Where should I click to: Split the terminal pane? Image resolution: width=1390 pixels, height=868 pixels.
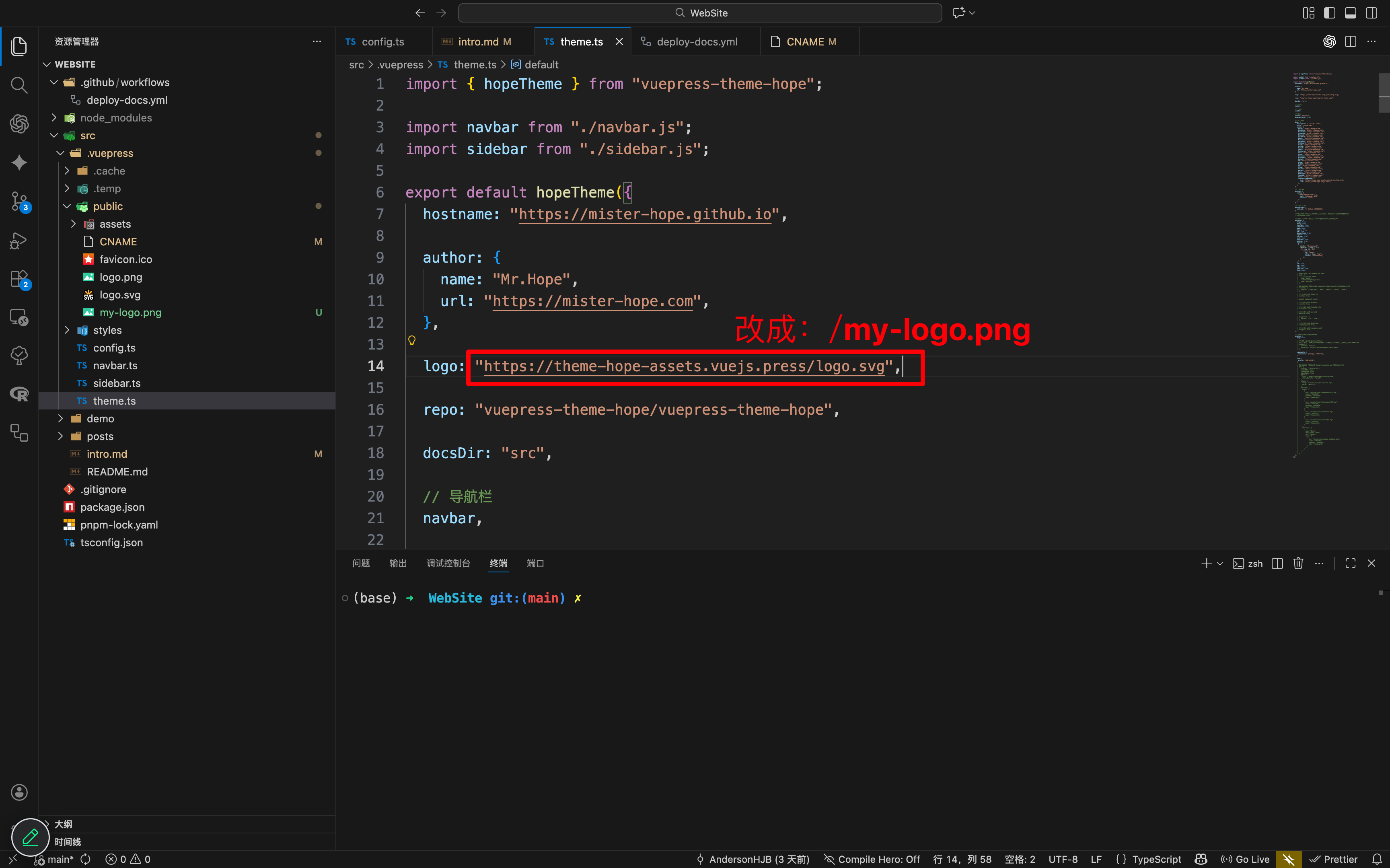(x=1277, y=563)
